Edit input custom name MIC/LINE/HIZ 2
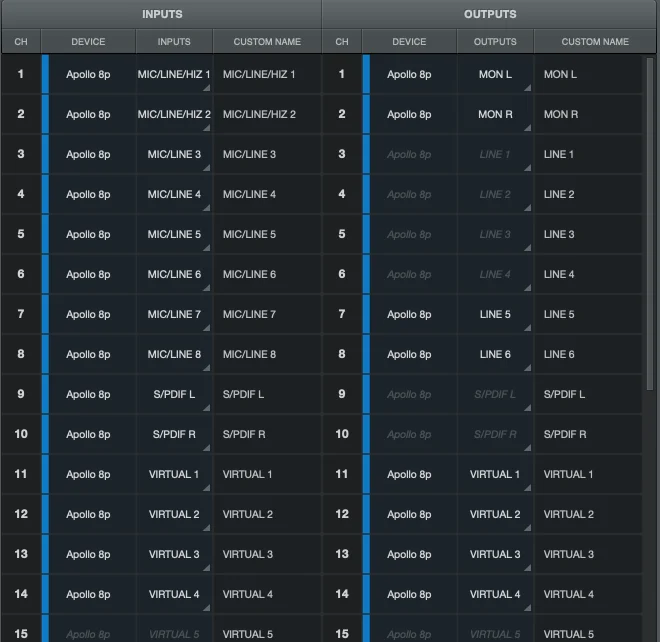The width and height of the screenshot is (660, 642). pos(267,114)
